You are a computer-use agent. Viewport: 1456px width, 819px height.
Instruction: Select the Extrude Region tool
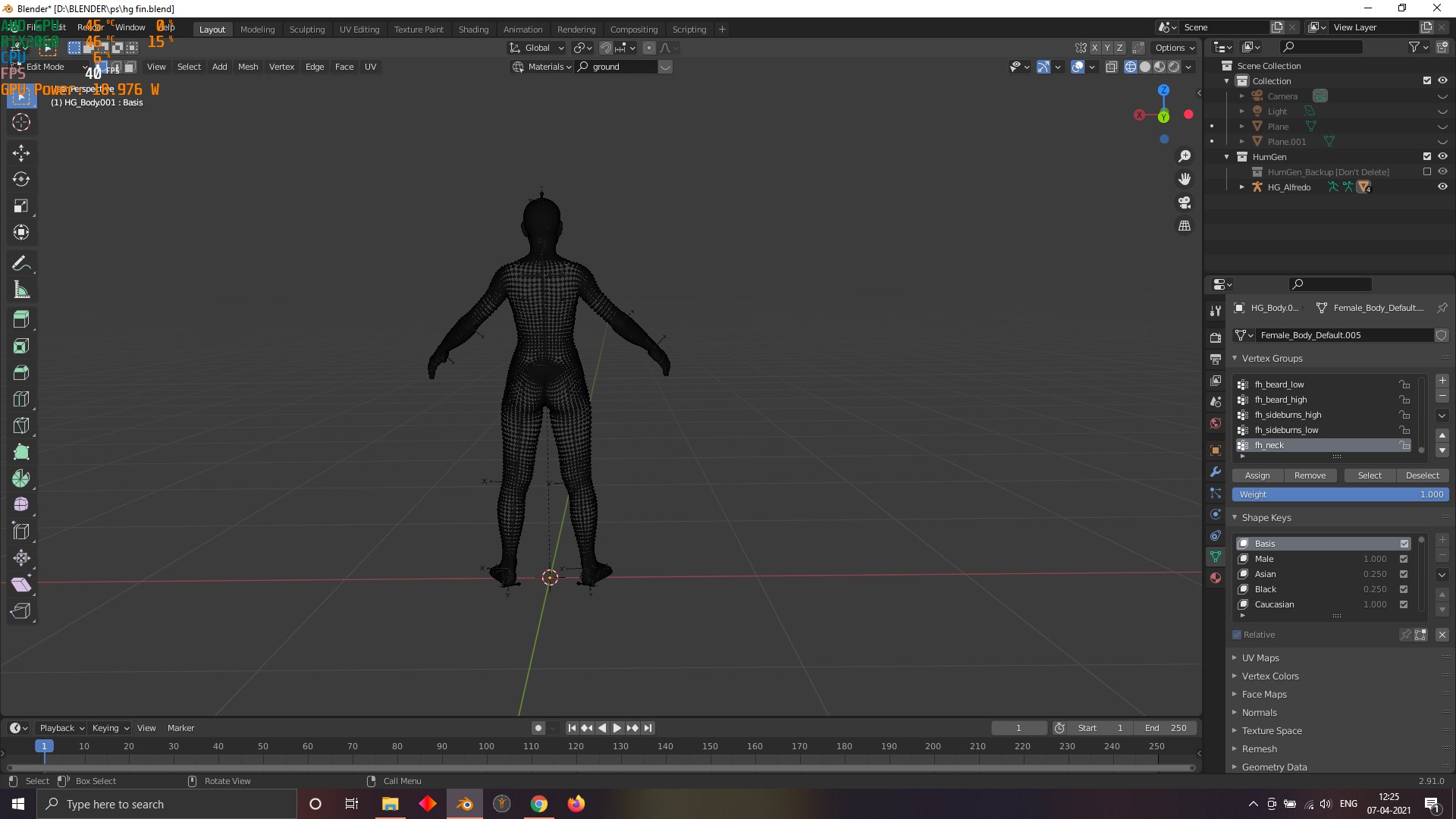21,319
